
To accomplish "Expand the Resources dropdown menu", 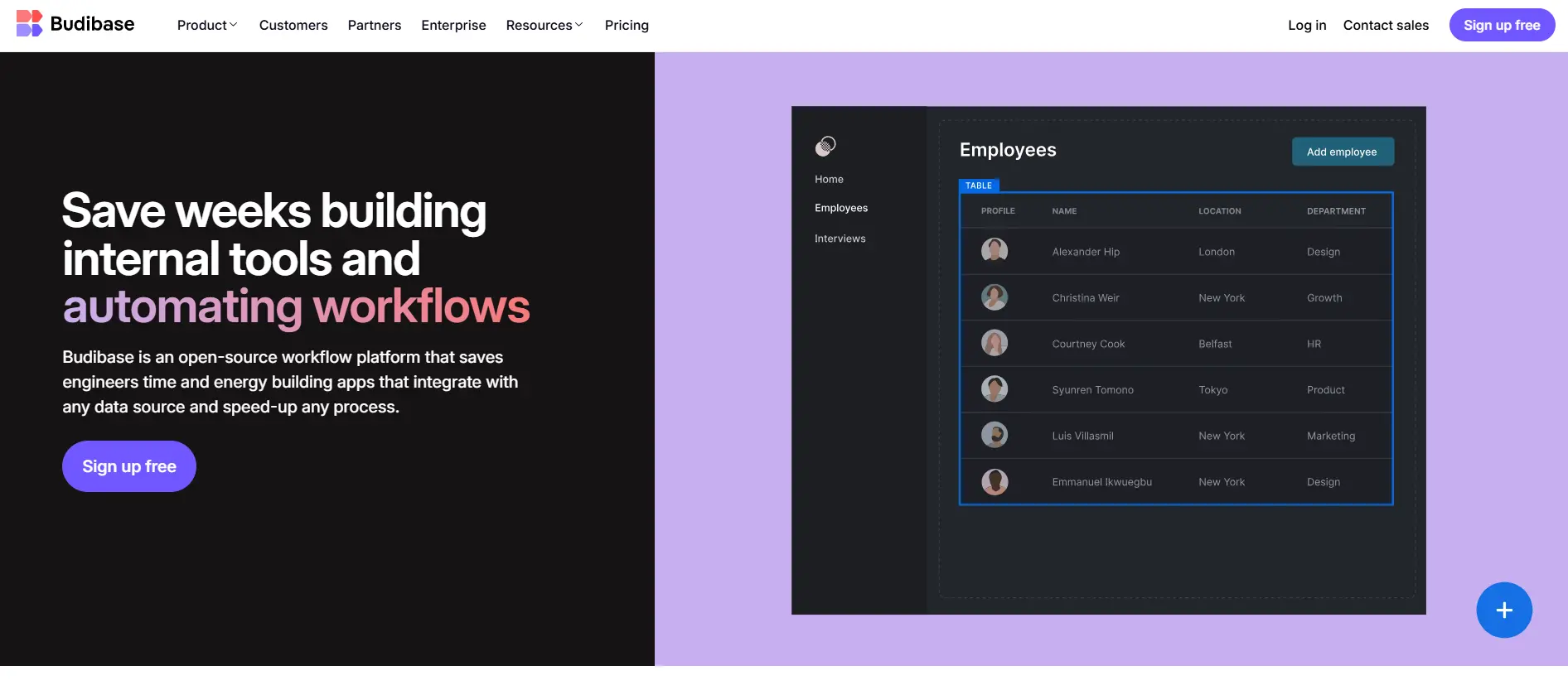I will coord(544,25).
